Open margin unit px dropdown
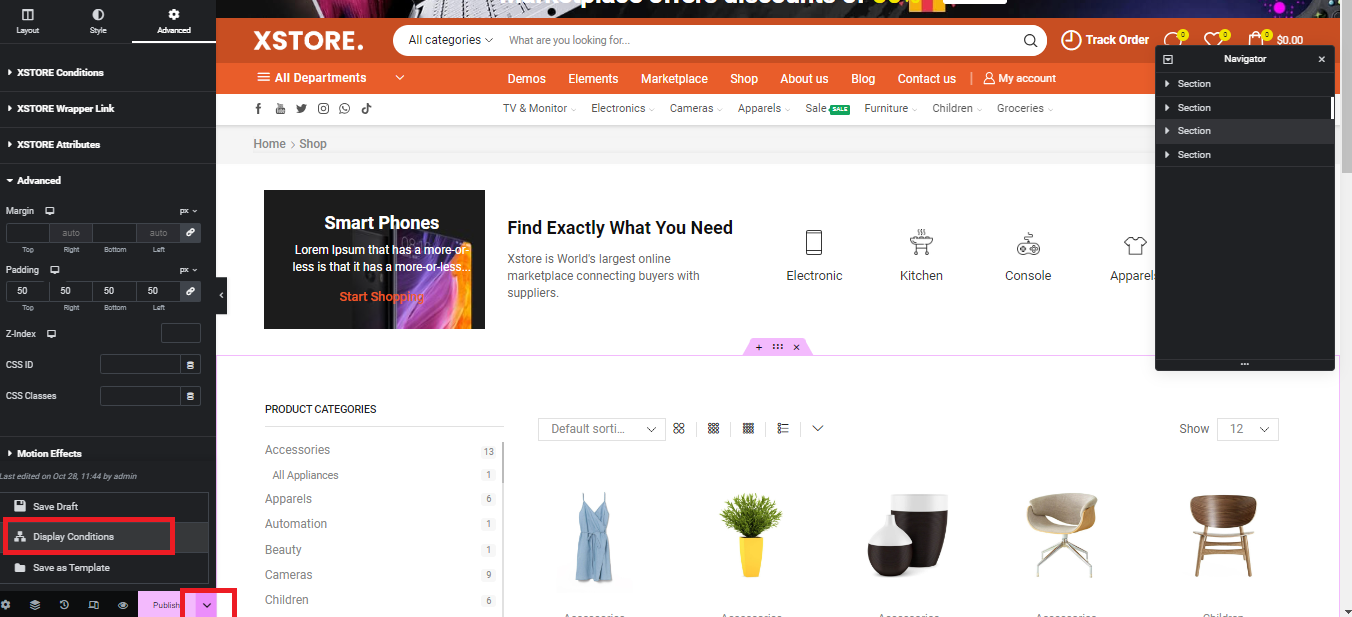 (188, 211)
